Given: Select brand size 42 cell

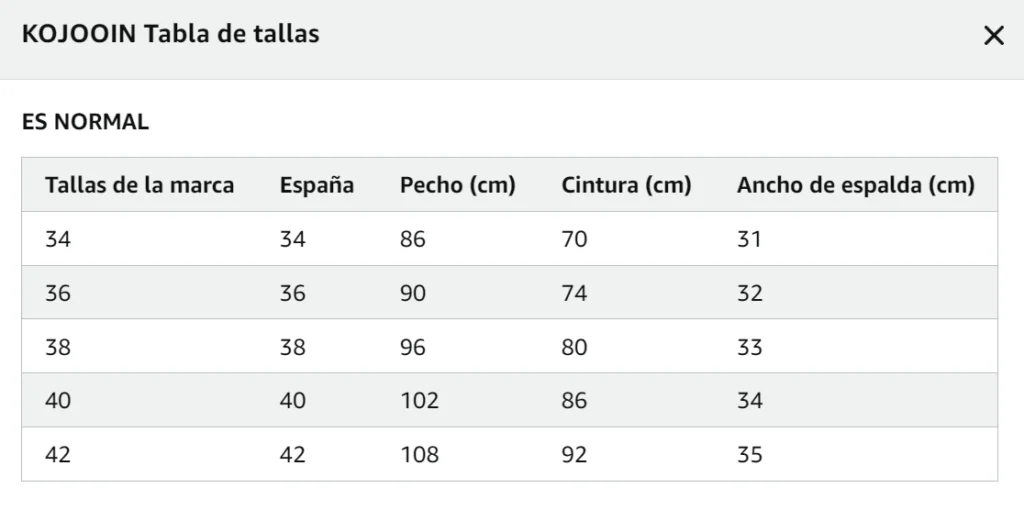Looking at the screenshot, I should point(58,454).
